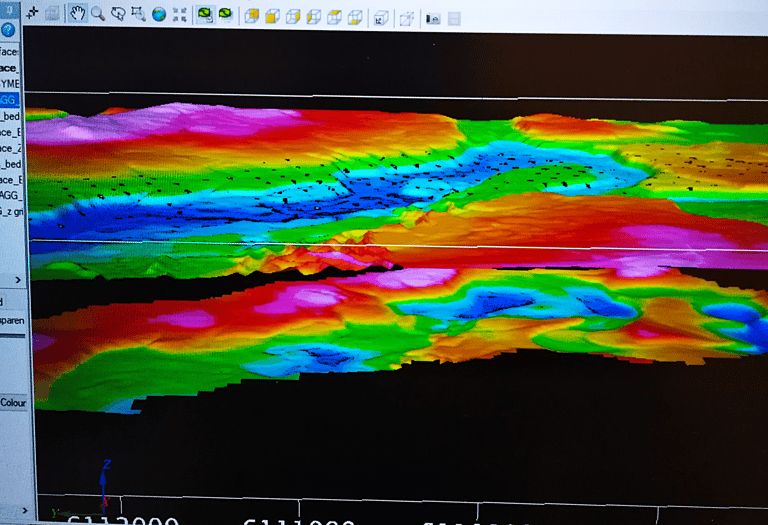768x525 pixels.
Task: Click the Z axis orientation gizmo
Action: point(104,487)
